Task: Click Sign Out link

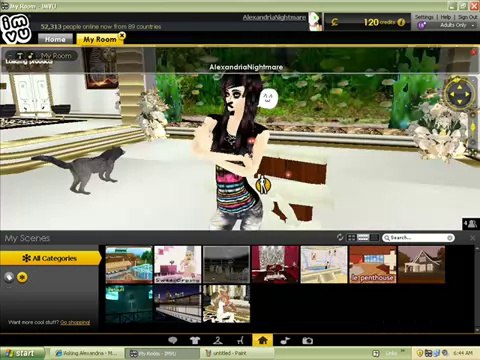Action: tap(467, 17)
